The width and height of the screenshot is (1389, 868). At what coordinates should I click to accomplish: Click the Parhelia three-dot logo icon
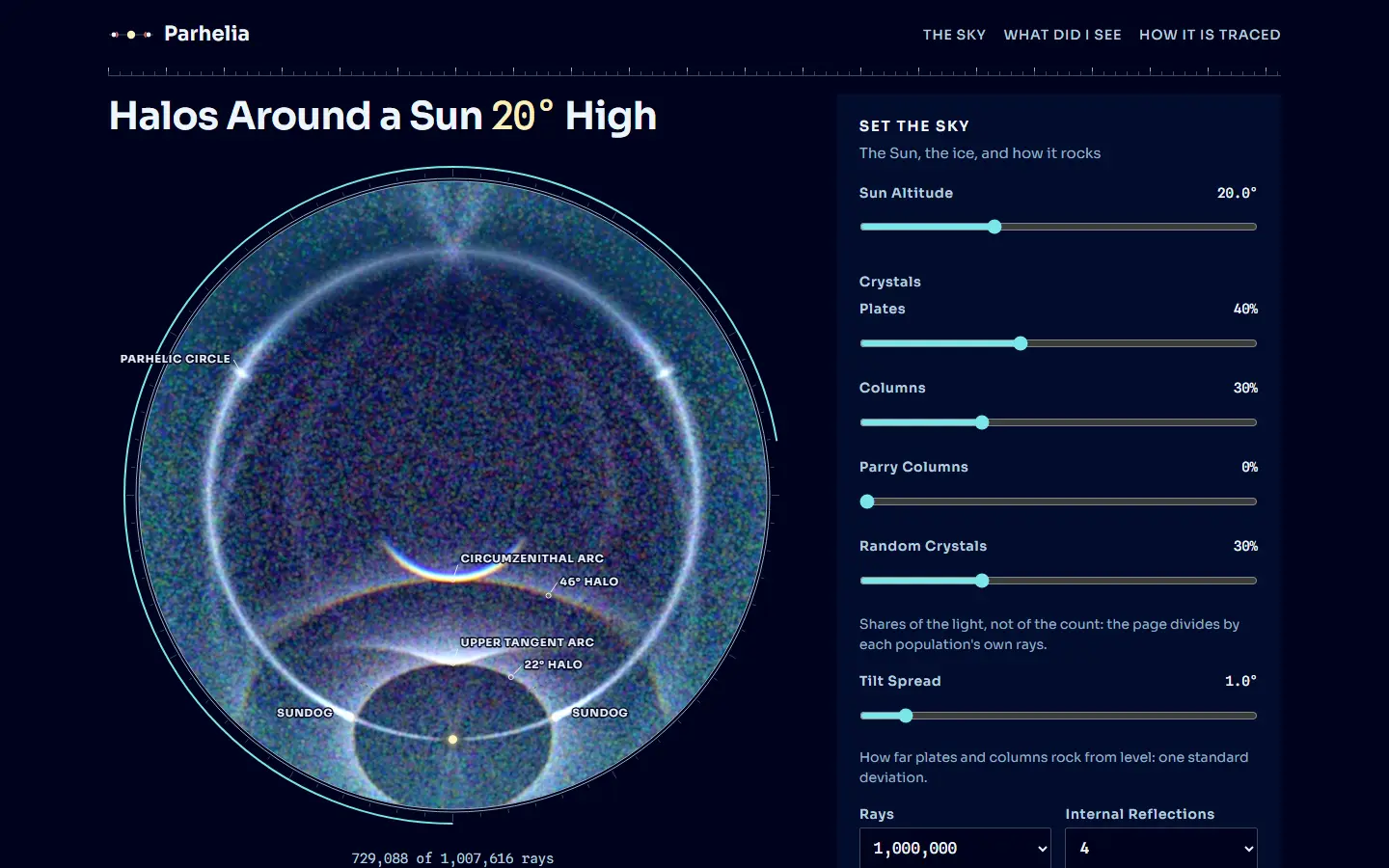pyautogui.click(x=131, y=35)
